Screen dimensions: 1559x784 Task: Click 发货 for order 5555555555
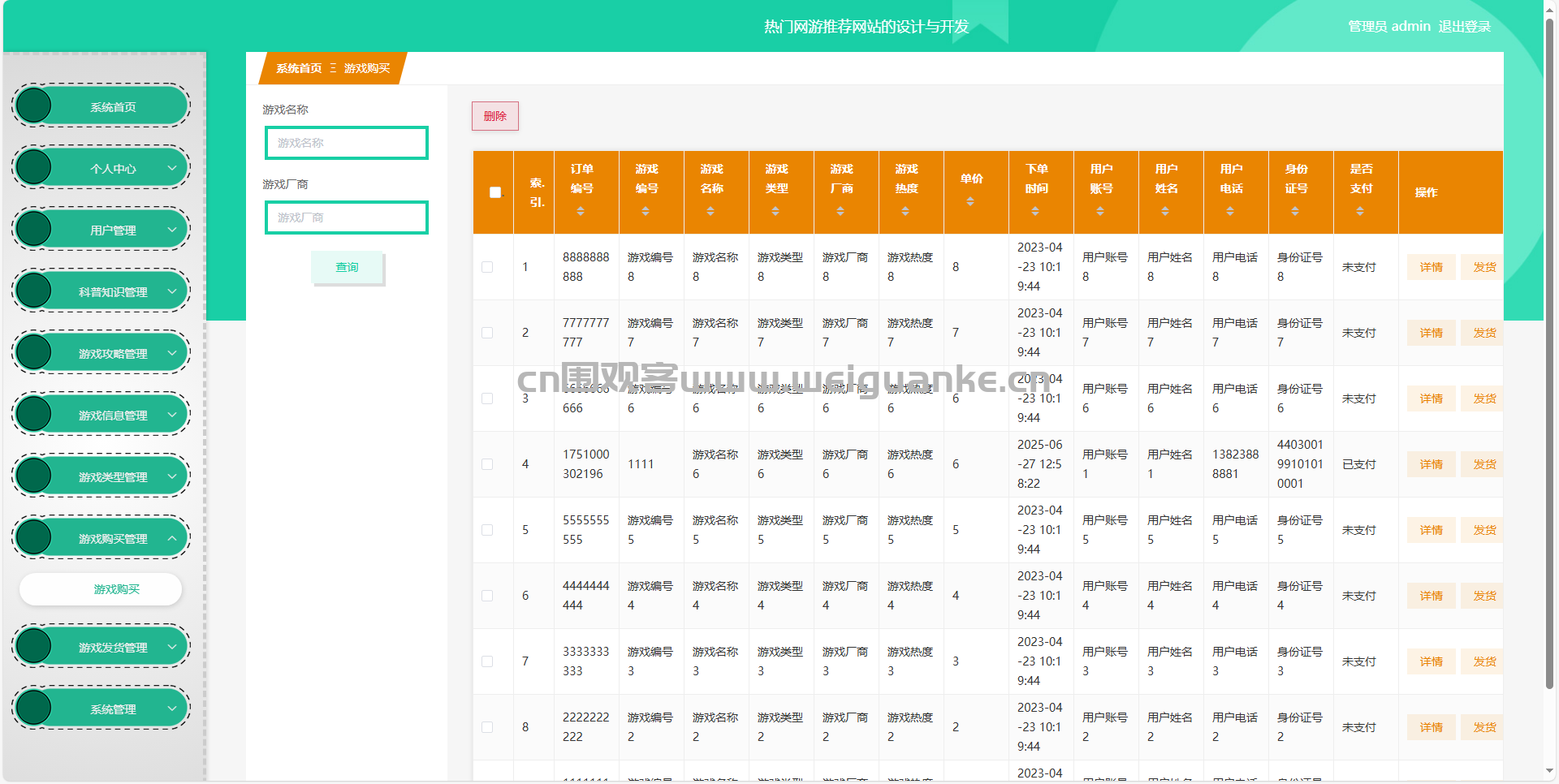[1483, 530]
